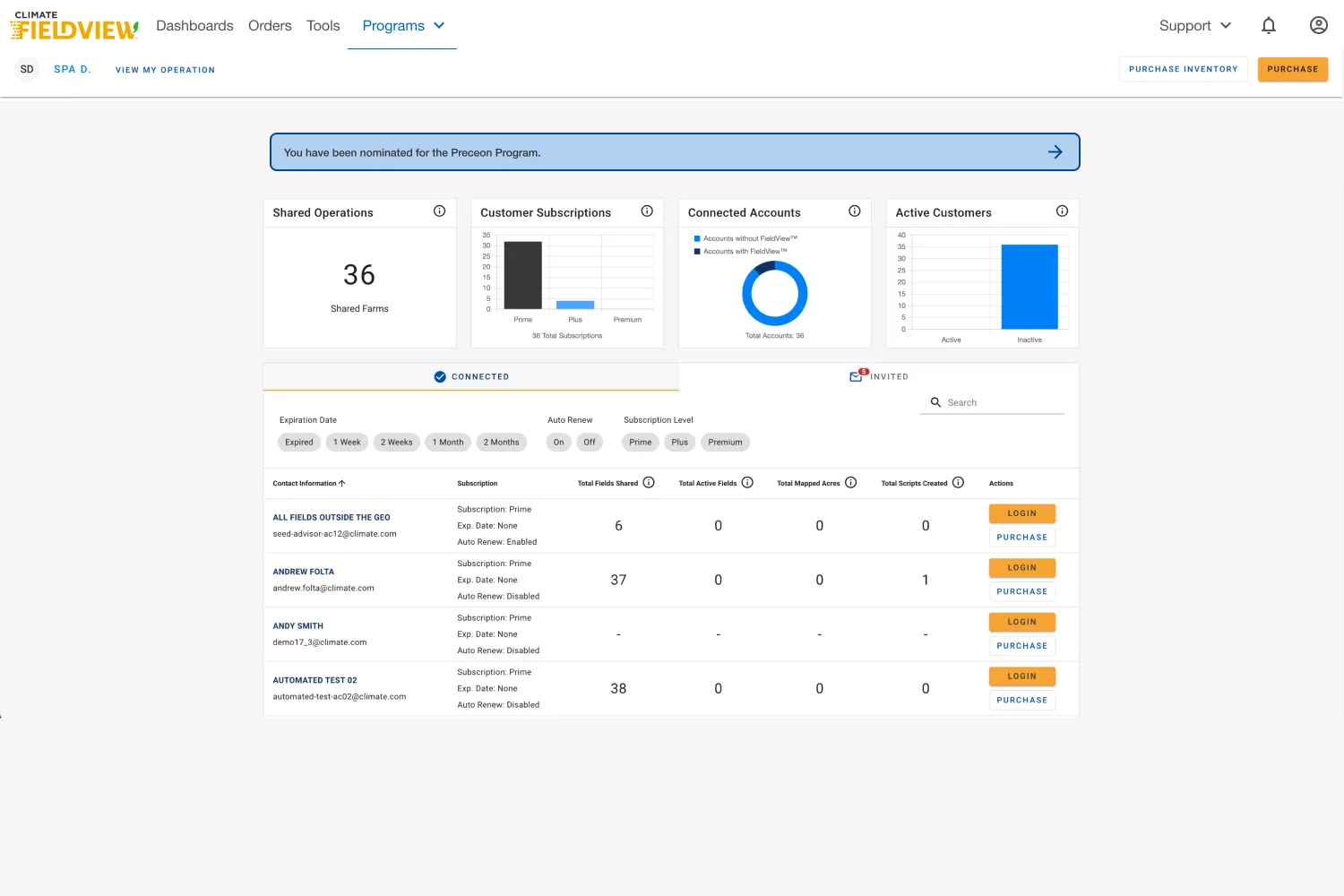The width and height of the screenshot is (1344, 896).
Task: Open All Fields Outside The Geo contact
Action: (332, 518)
